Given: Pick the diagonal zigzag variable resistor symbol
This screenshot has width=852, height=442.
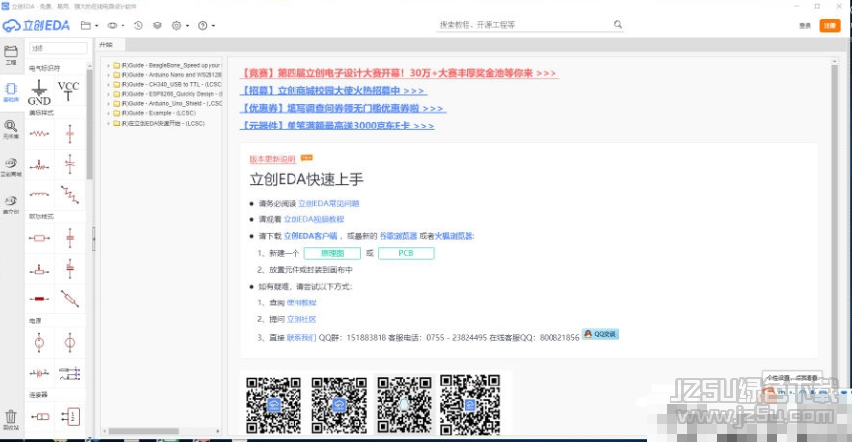Looking at the screenshot, I should point(70,194).
